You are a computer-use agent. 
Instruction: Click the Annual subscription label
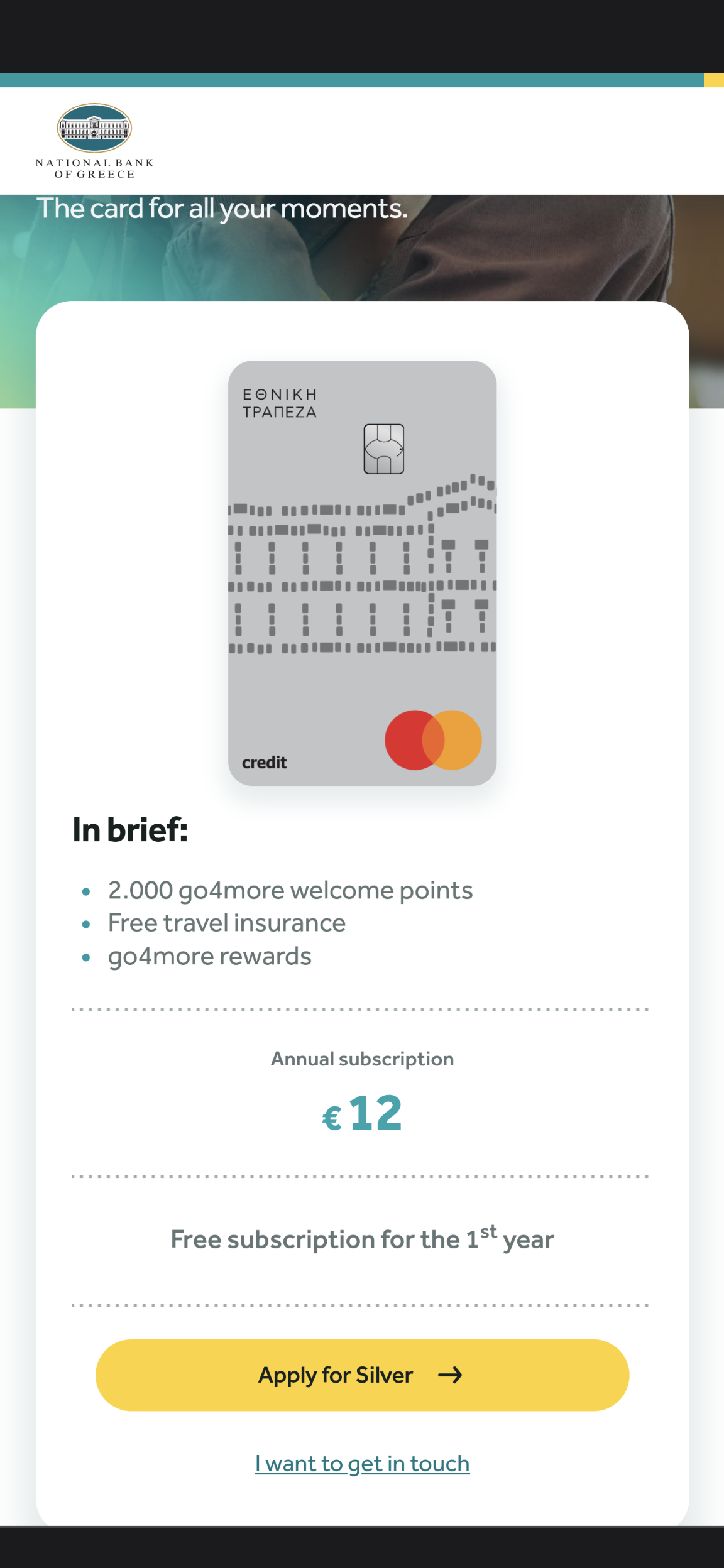(362, 1059)
